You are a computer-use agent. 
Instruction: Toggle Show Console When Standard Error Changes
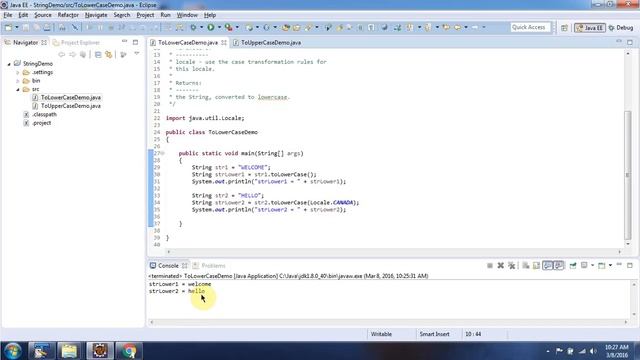pyautogui.click(x=559, y=266)
